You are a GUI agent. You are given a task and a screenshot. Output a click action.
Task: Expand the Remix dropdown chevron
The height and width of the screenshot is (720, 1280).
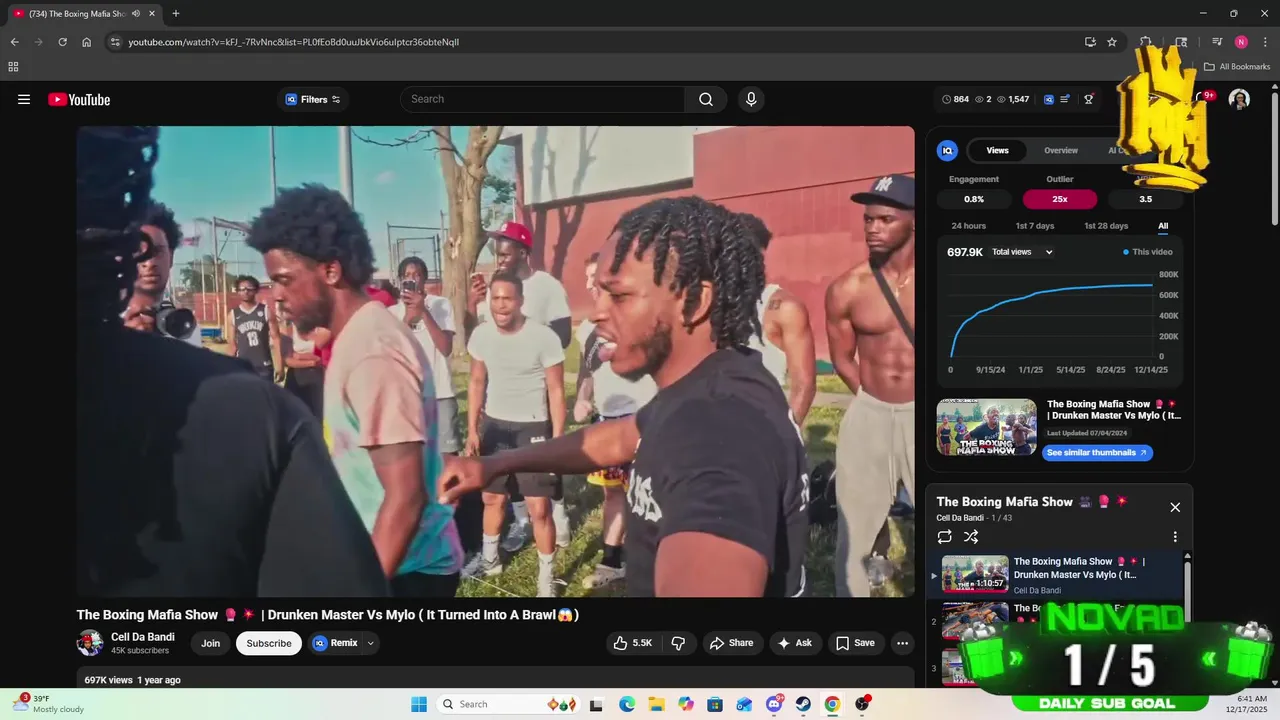(x=371, y=643)
